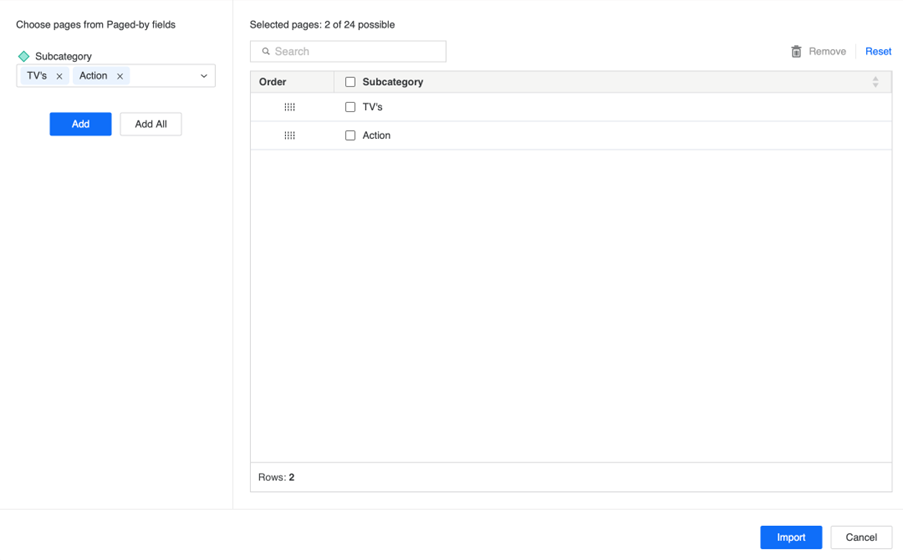Remove the TV's tag from Subcategory field
The width and height of the screenshot is (903, 560).
click(x=59, y=76)
